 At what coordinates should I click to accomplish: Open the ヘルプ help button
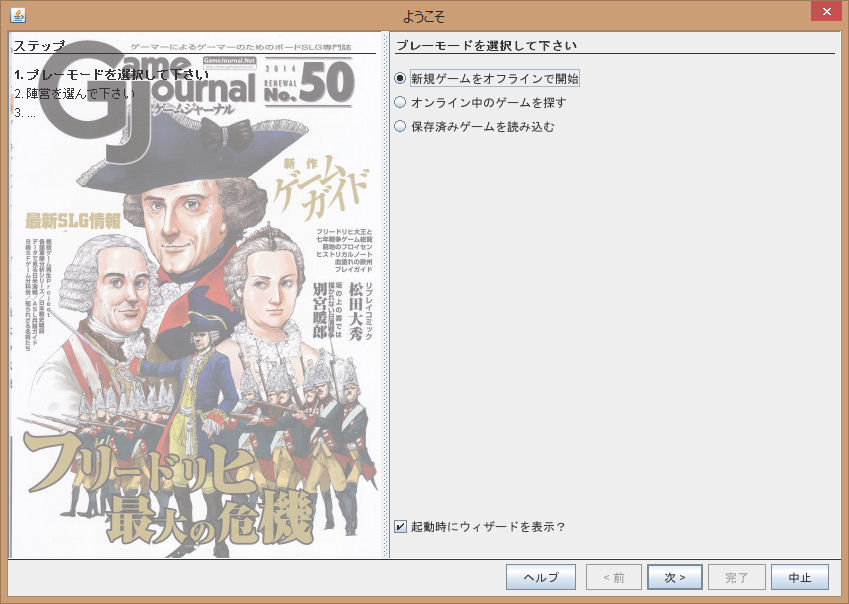(540, 577)
